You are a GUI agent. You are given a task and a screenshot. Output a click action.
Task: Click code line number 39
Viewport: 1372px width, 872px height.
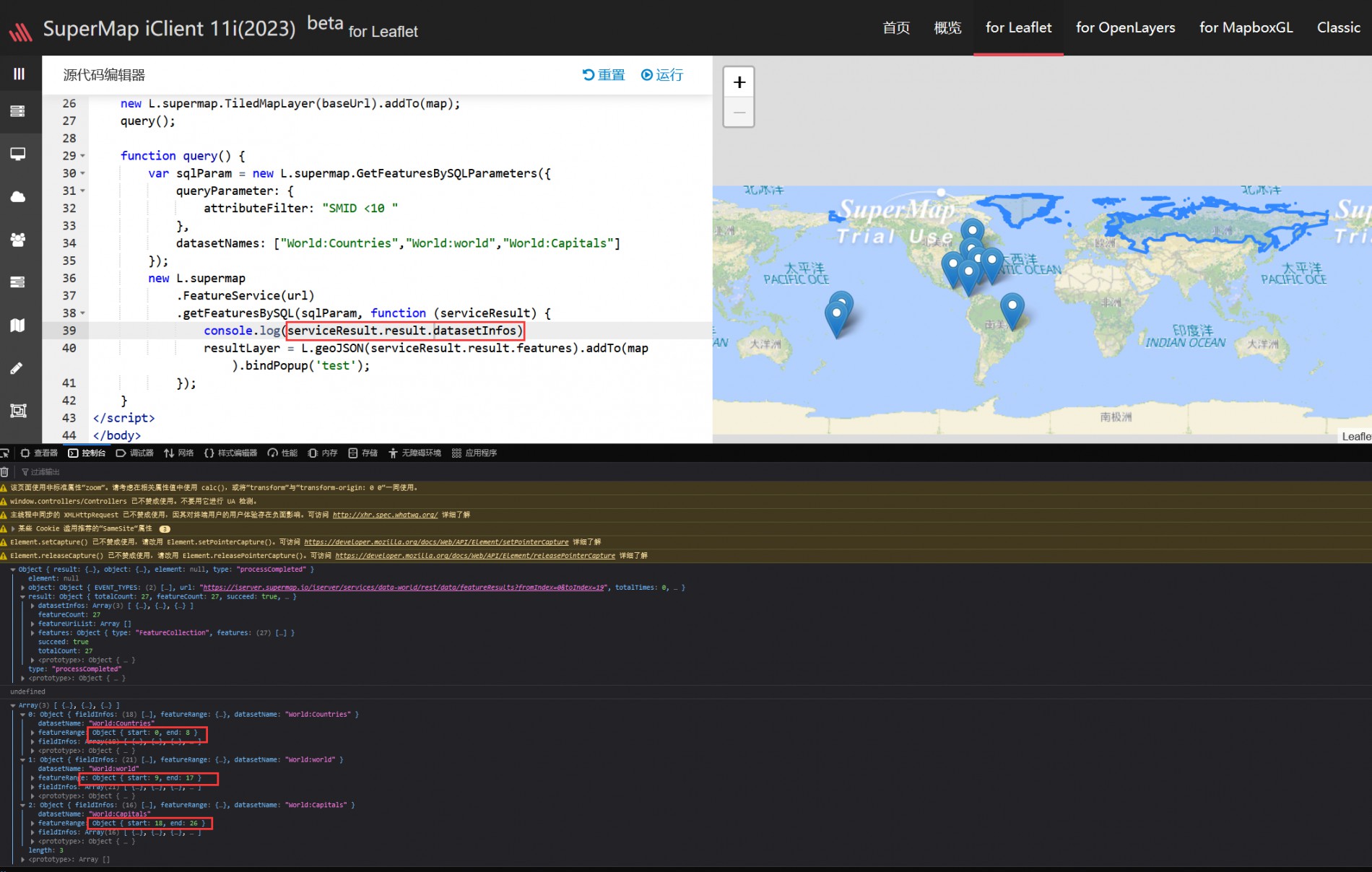click(x=69, y=331)
